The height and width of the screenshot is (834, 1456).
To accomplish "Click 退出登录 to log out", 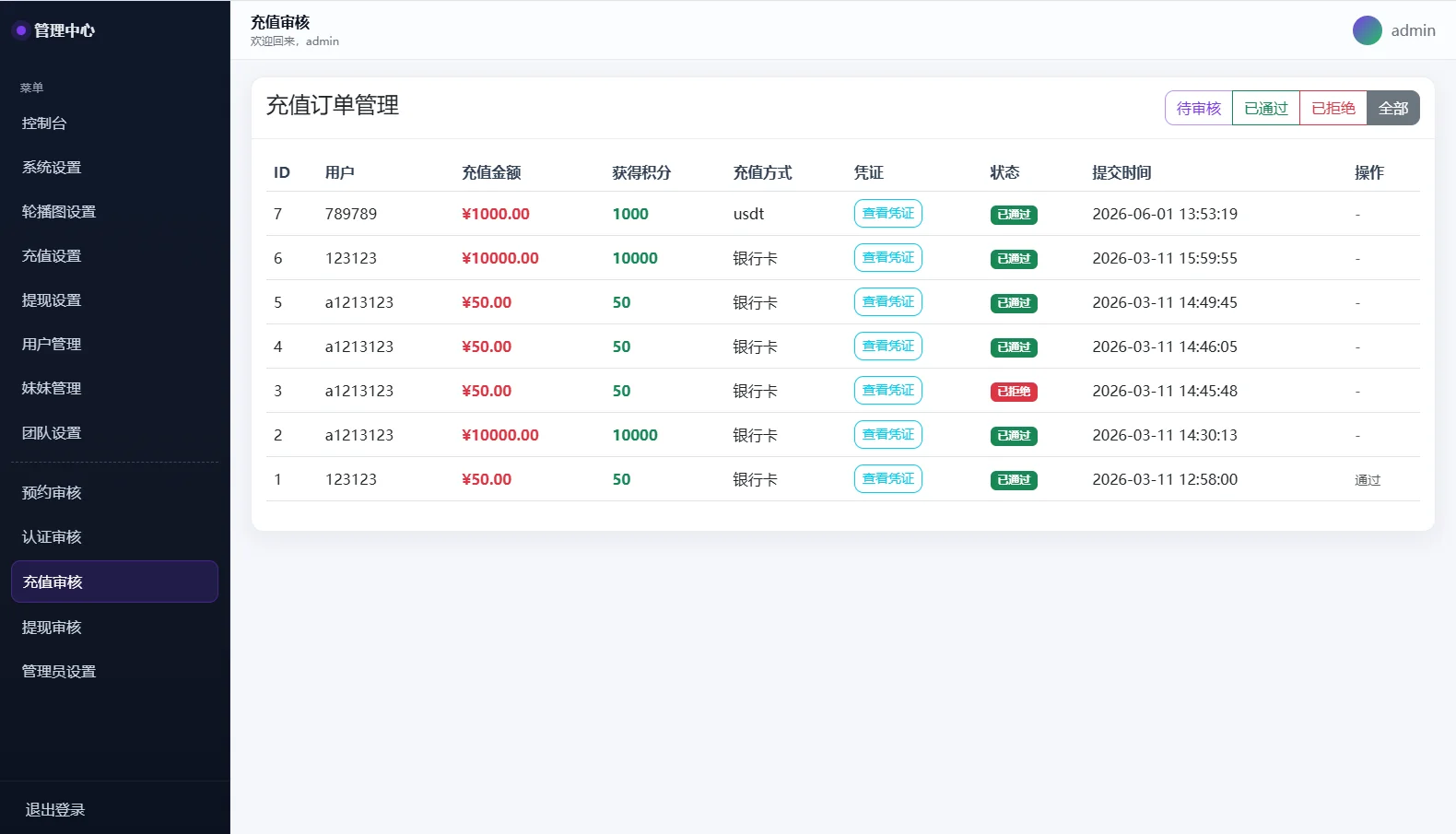I will click(55, 809).
